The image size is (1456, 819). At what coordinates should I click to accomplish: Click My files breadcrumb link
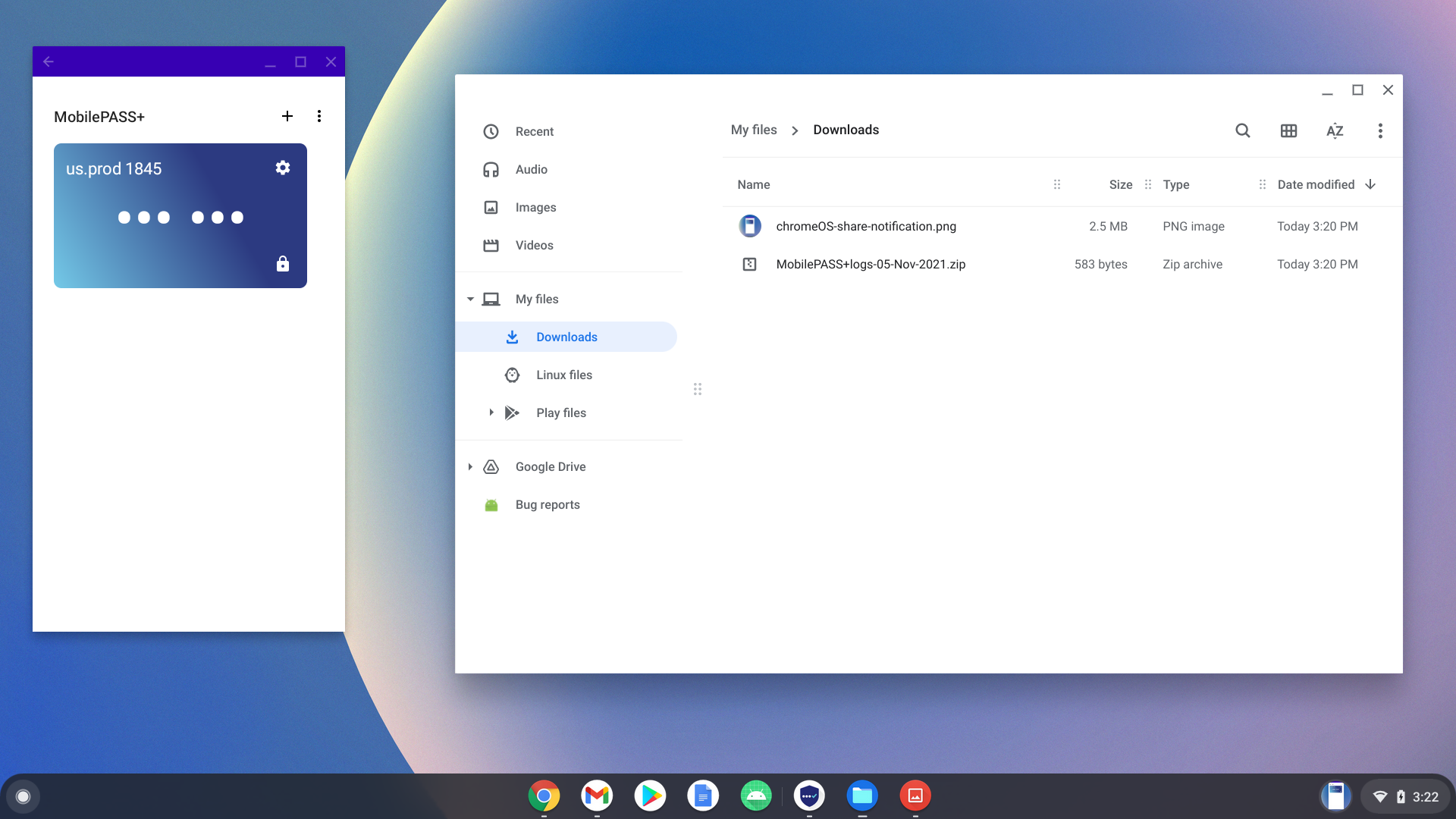pyautogui.click(x=753, y=130)
